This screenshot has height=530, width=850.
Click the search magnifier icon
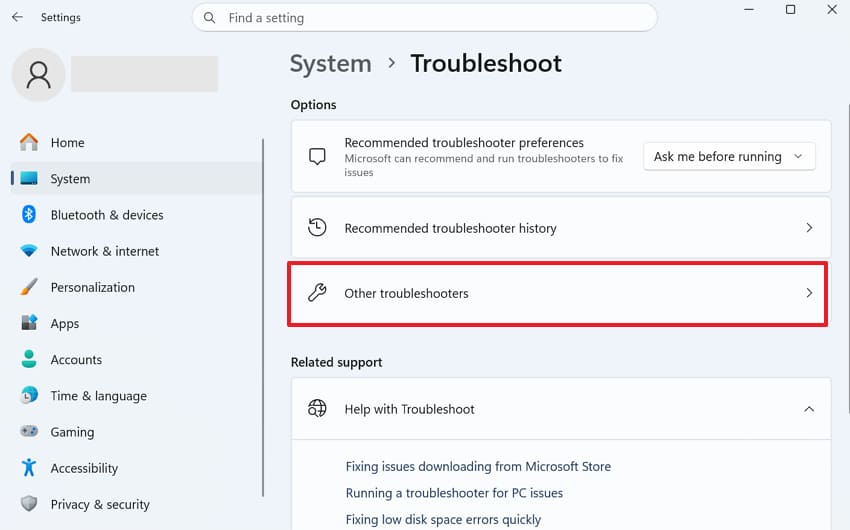click(209, 18)
